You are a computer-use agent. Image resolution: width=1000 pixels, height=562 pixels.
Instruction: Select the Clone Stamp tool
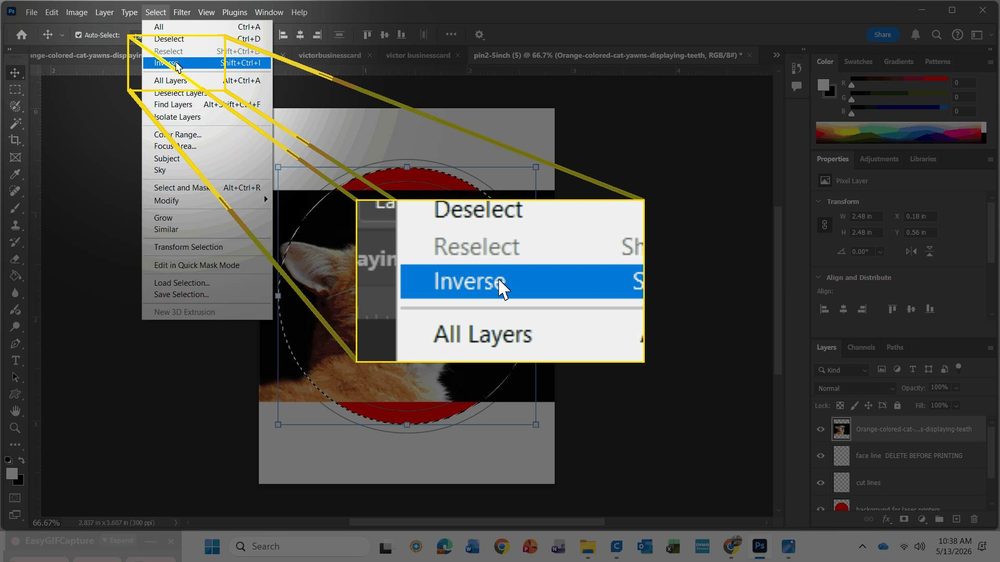pyautogui.click(x=15, y=225)
